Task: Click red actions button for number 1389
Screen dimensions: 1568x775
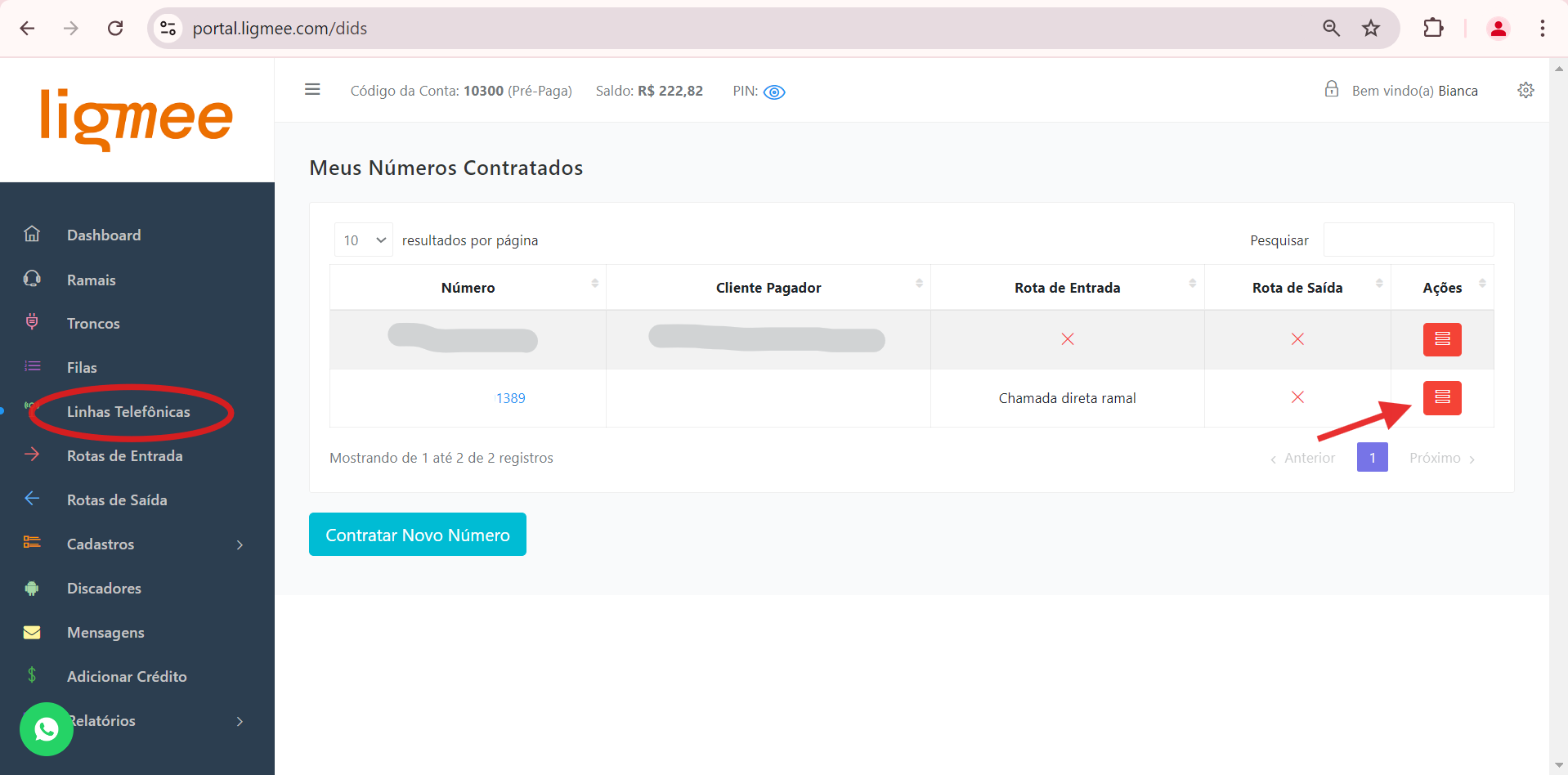Action: point(1441,398)
